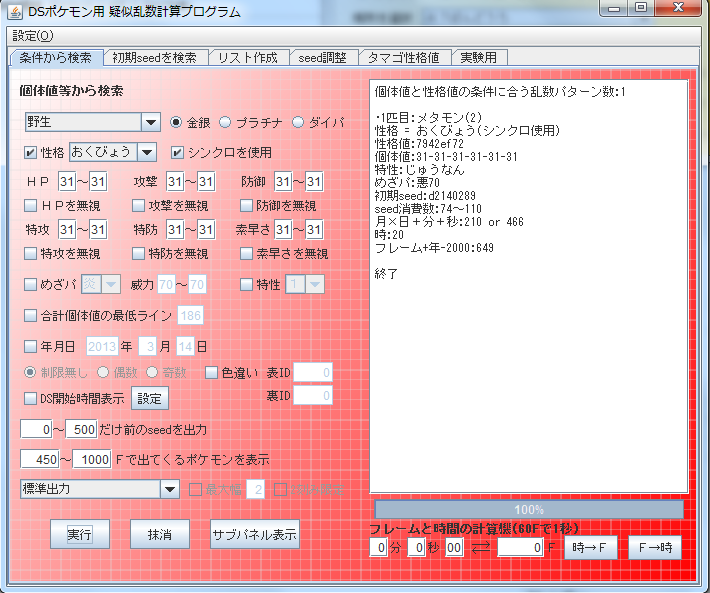Click the 2013 year field
The width and height of the screenshot is (710, 593).
point(102,346)
